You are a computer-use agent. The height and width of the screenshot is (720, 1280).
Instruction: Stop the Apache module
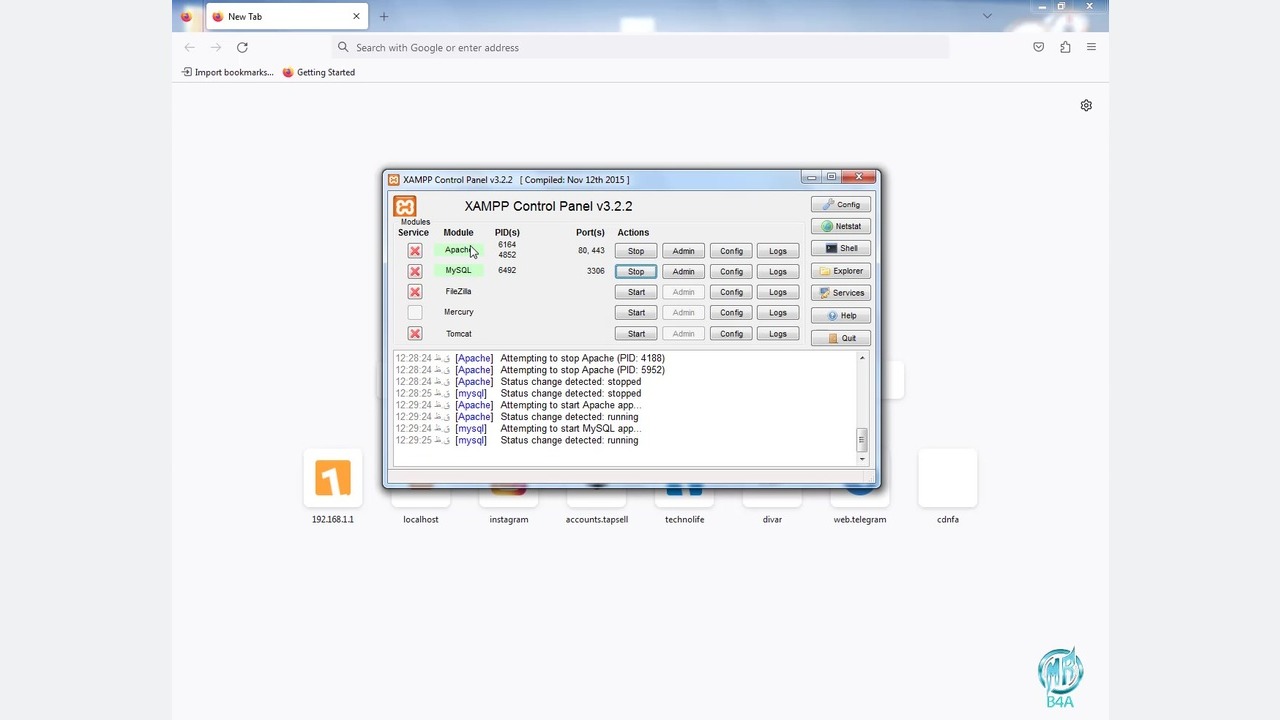[x=636, y=251]
